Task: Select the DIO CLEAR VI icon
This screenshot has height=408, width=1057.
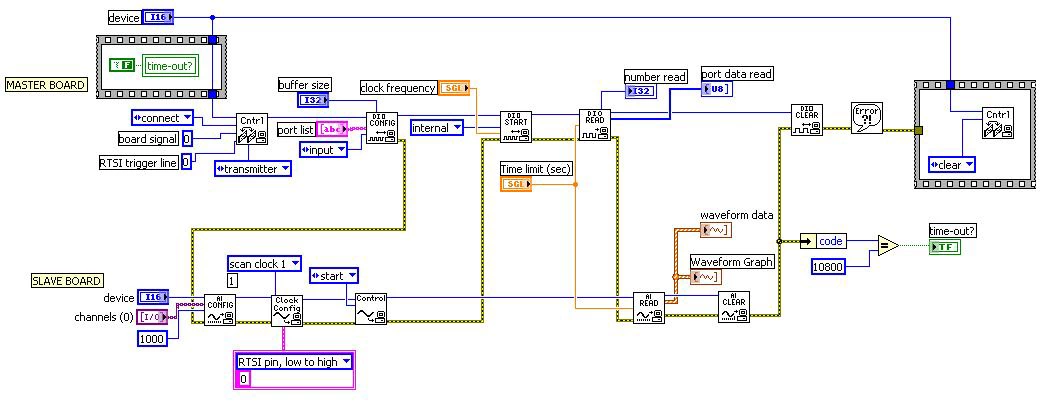Action: (807, 120)
